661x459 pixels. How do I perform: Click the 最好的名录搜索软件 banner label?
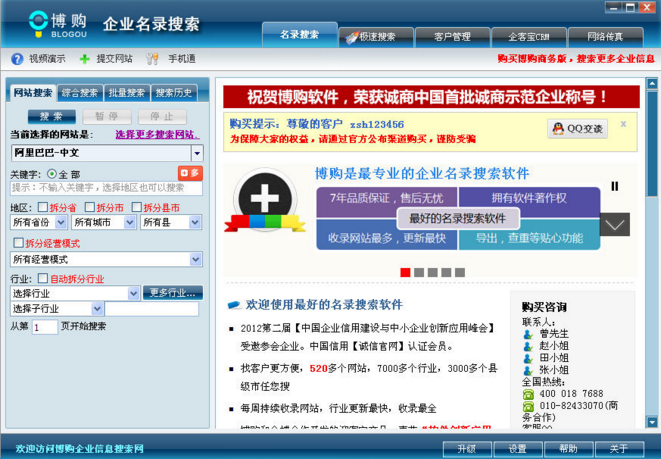tap(458, 218)
